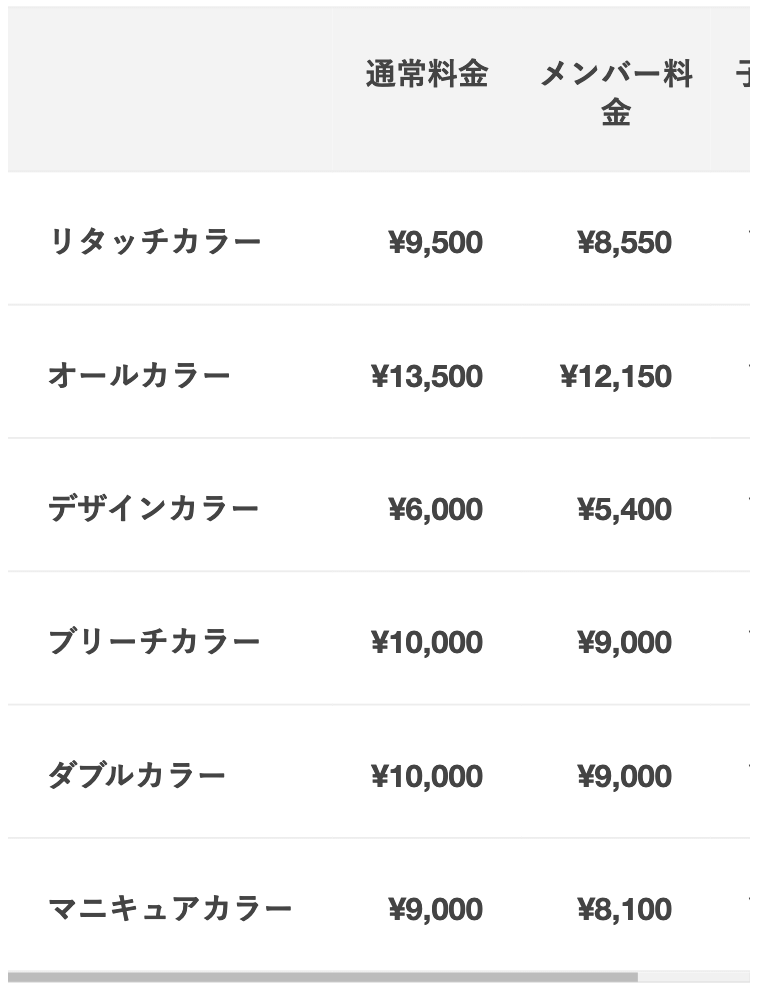The width and height of the screenshot is (760, 998).
Task: Click the ¥5,400 member price cell
Action: pyautogui.click(x=625, y=509)
